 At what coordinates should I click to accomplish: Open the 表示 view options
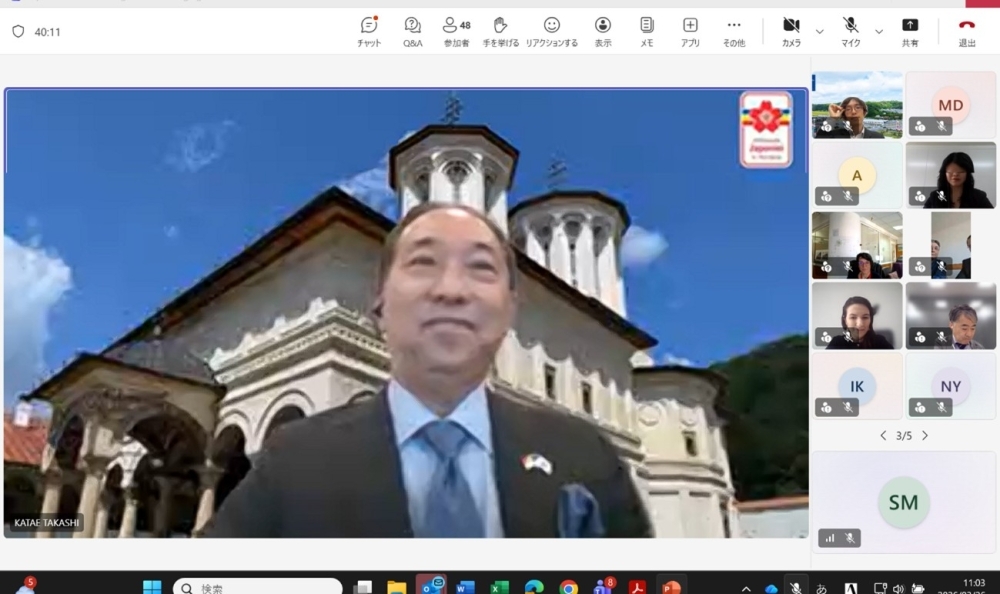tap(603, 31)
